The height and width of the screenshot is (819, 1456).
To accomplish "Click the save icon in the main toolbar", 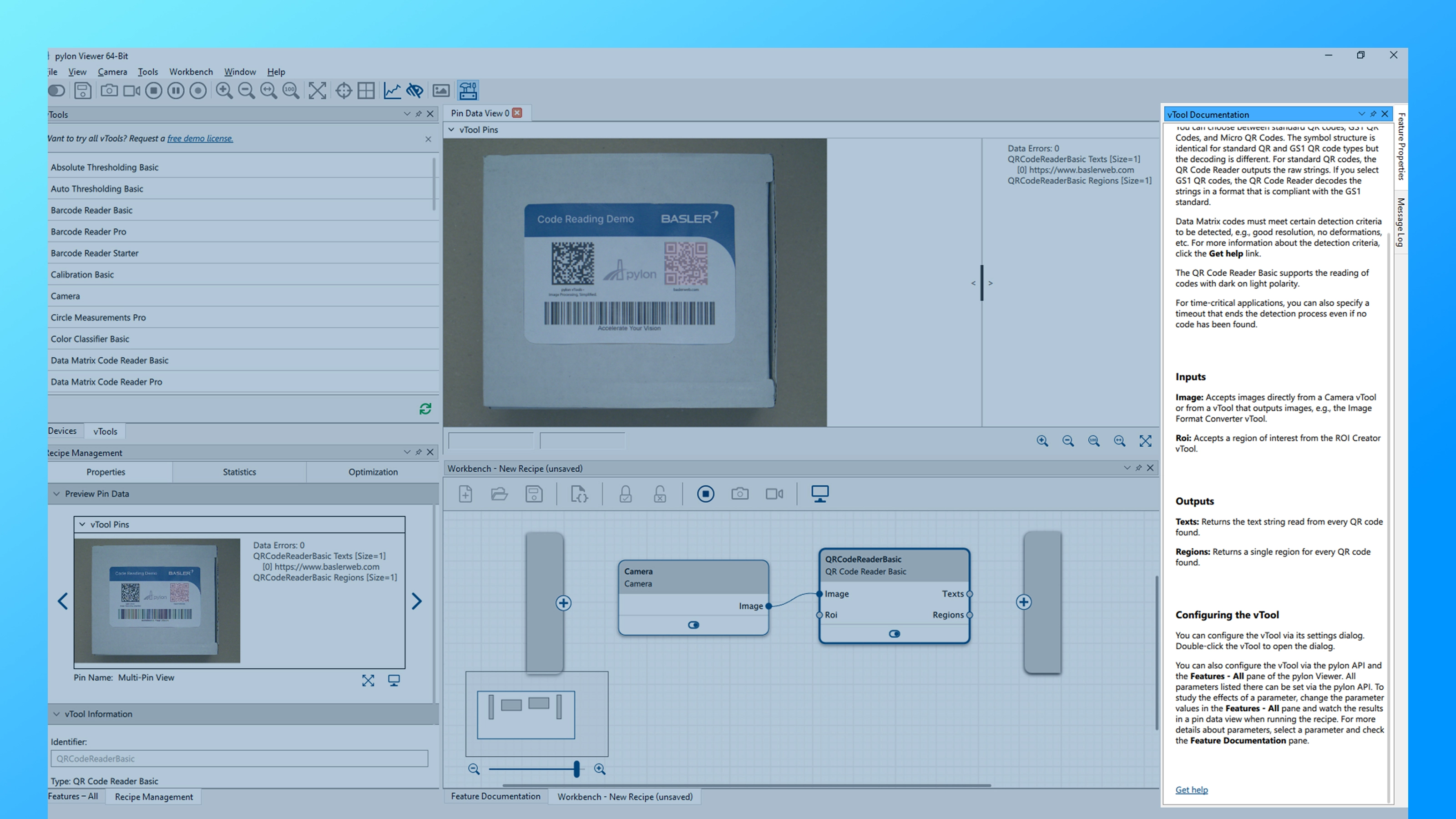I will [x=82, y=91].
